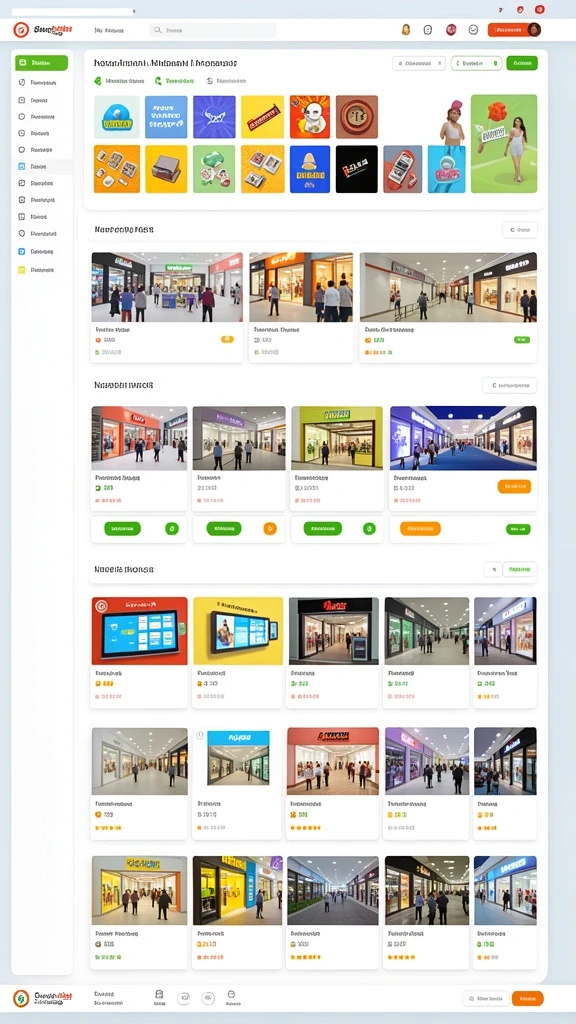Click round orange button under second mall card

(270, 528)
